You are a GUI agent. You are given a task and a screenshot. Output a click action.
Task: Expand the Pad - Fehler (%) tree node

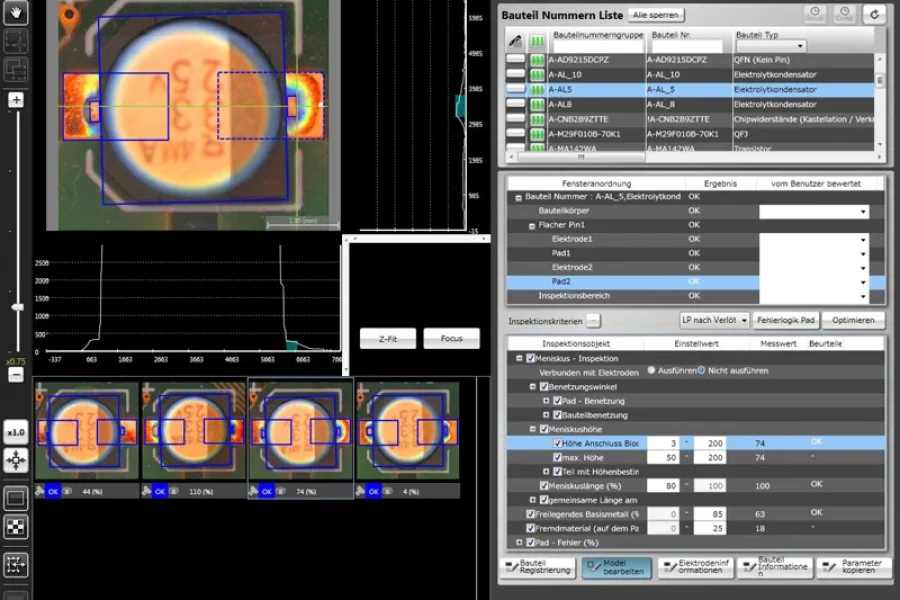pos(519,542)
